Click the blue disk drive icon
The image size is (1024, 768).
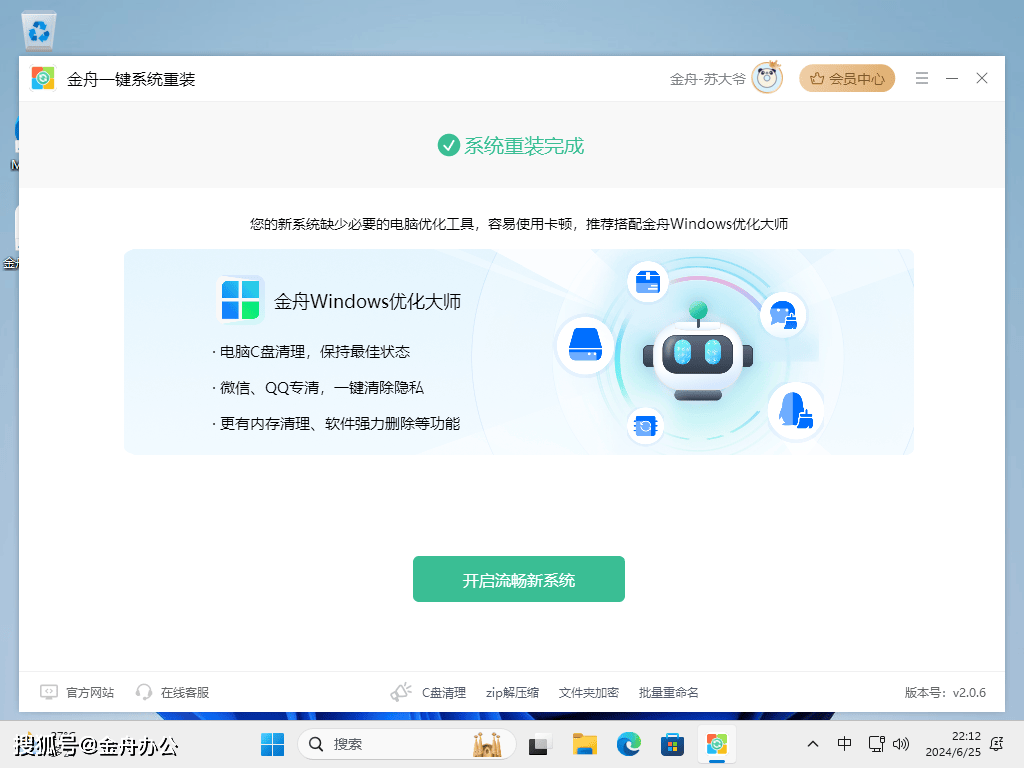[584, 345]
